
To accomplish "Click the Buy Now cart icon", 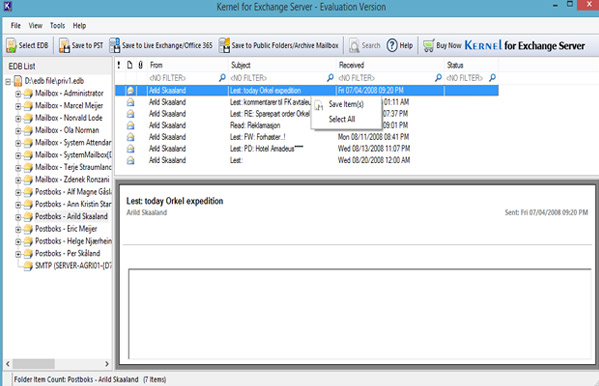I will (428, 45).
